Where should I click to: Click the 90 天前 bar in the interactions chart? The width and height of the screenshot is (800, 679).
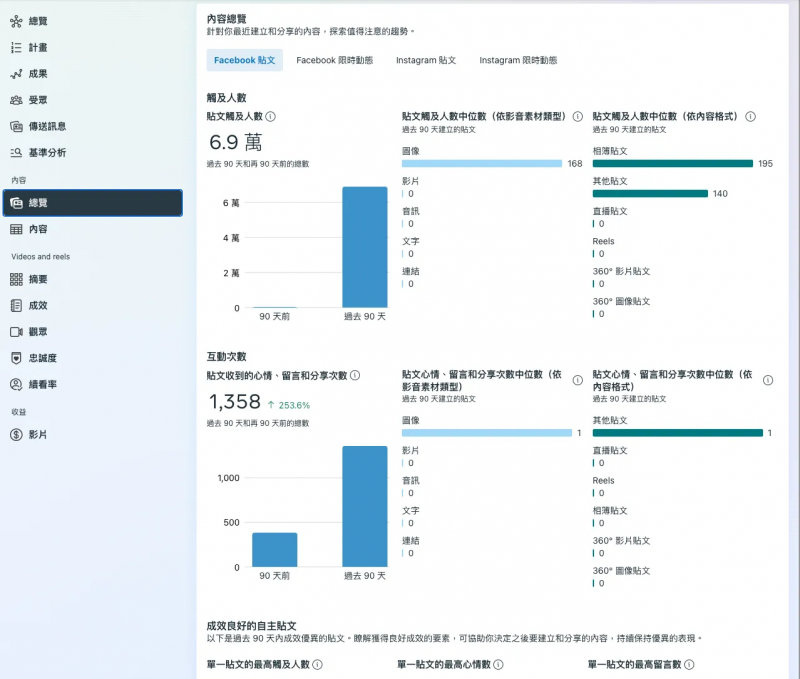pos(274,550)
